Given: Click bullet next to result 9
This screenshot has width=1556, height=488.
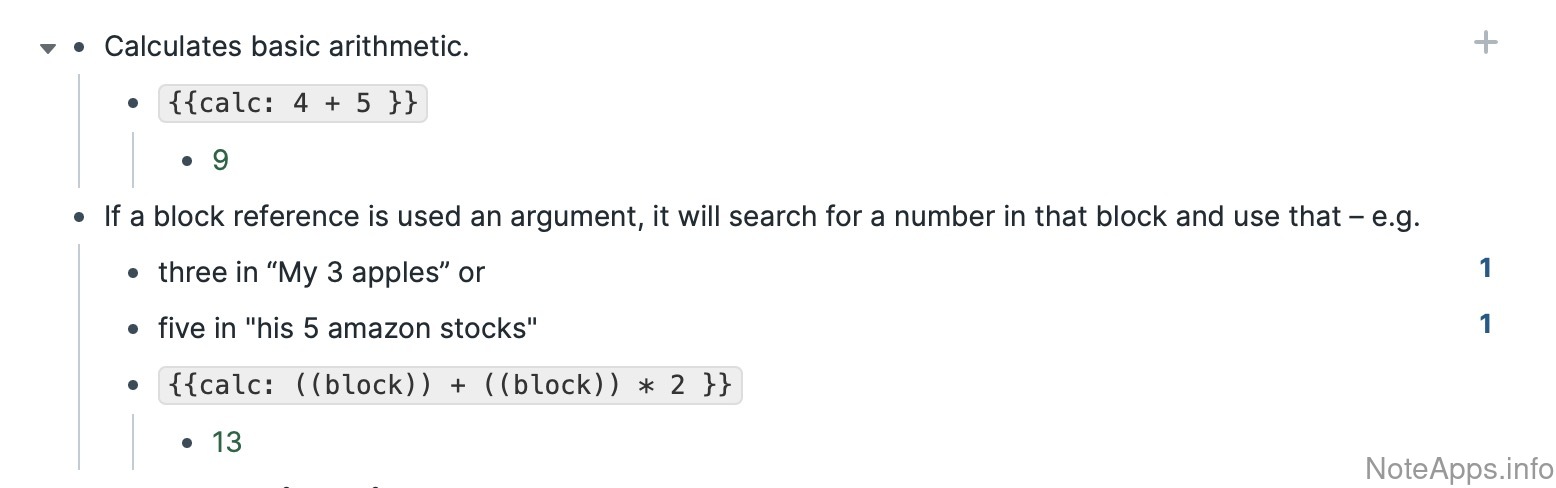Looking at the screenshot, I should 188,160.
